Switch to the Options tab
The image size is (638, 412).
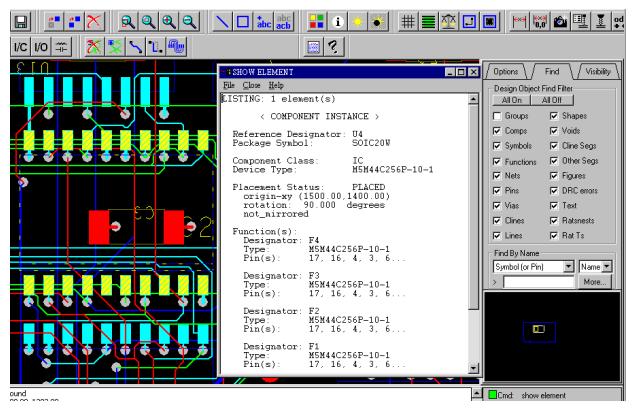pyautogui.click(x=506, y=72)
